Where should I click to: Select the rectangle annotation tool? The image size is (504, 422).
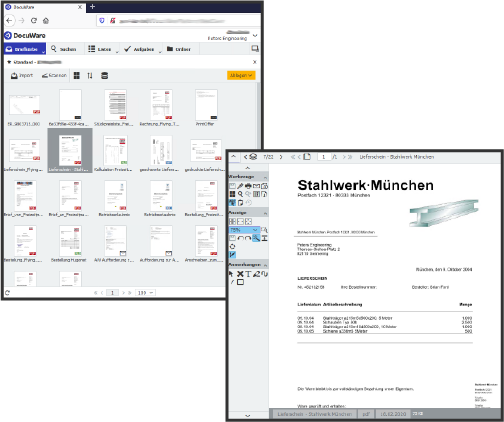[240, 282]
